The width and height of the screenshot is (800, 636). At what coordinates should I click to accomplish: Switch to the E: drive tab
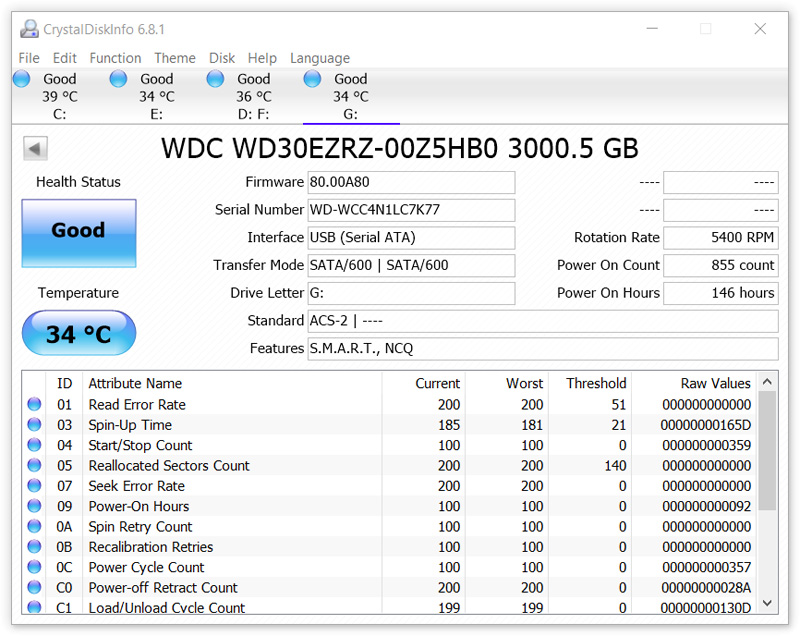[x=157, y=96]
